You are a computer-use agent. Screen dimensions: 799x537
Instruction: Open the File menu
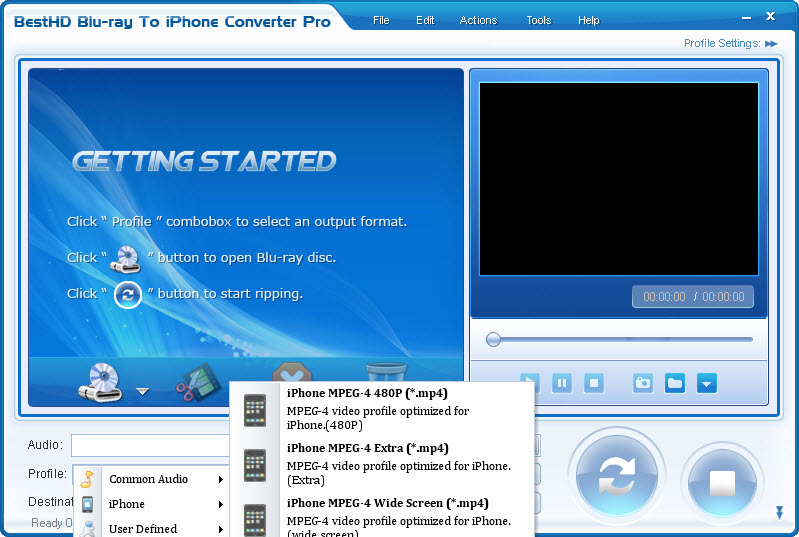pos(381,20)
